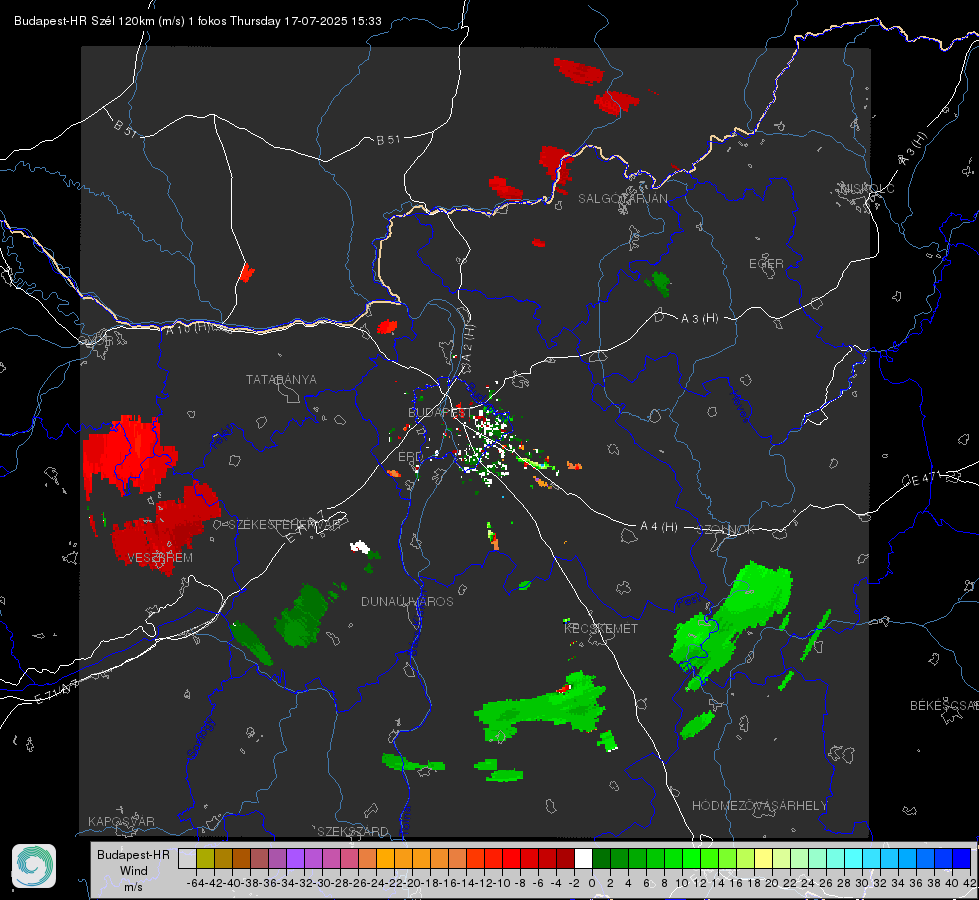
Task: Click the radar title 'Budapest-HR Szél 120km' header
Action: pos(197,21)
